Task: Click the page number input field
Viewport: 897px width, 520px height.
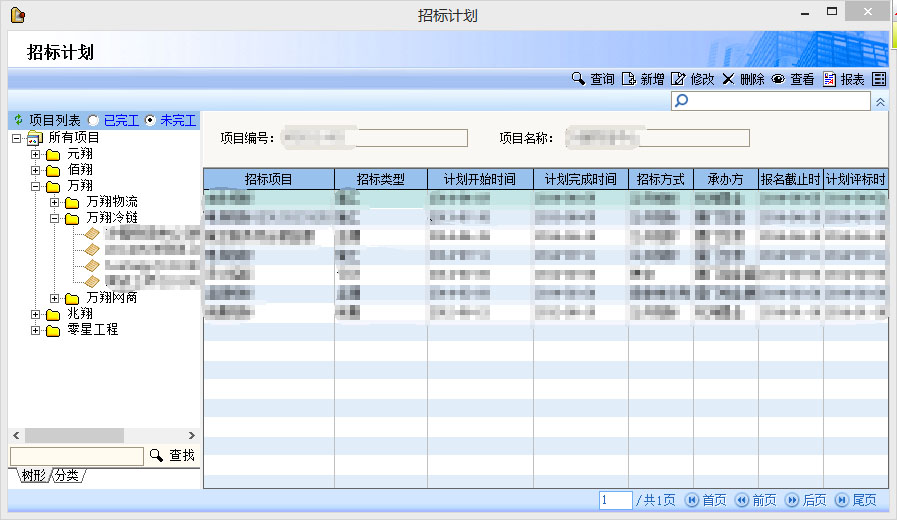Action: [x=615, y=500]
